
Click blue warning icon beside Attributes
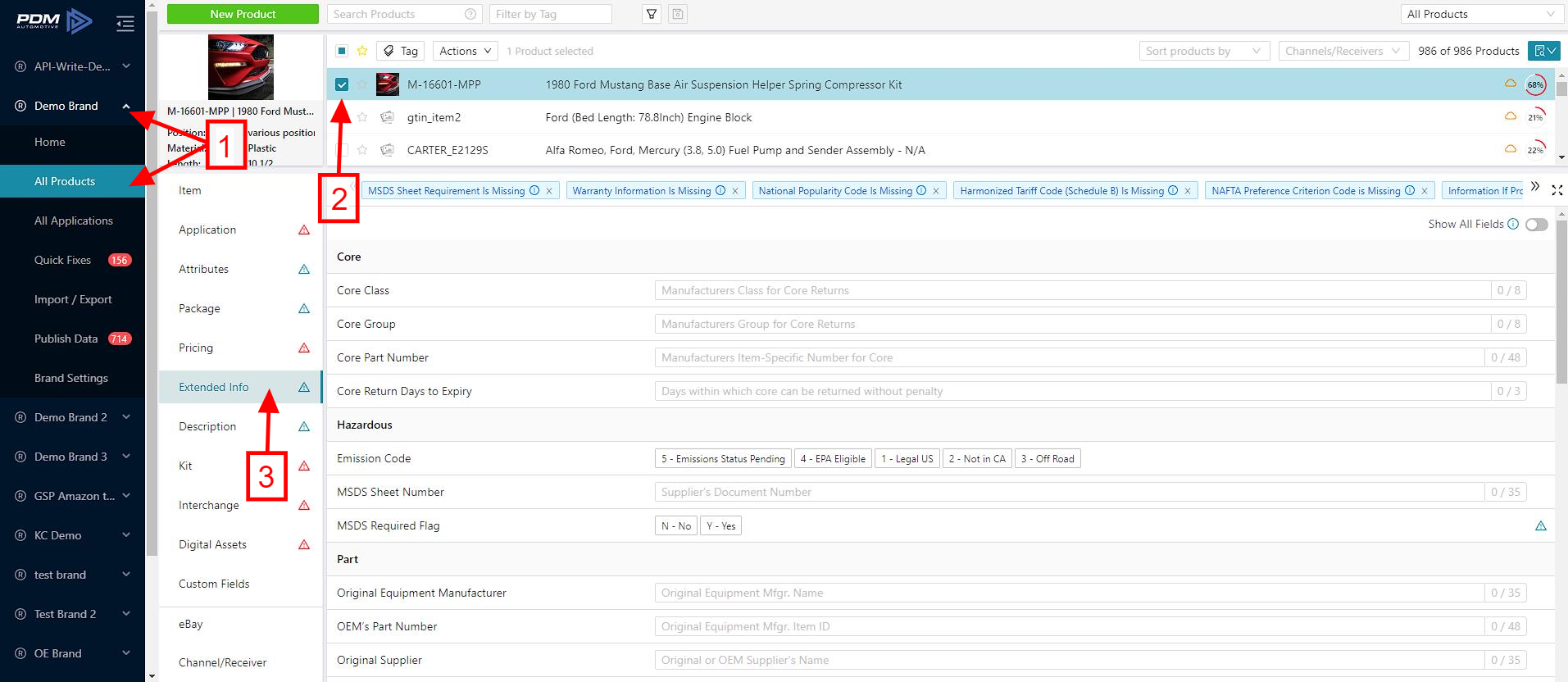tap(304, 270)
